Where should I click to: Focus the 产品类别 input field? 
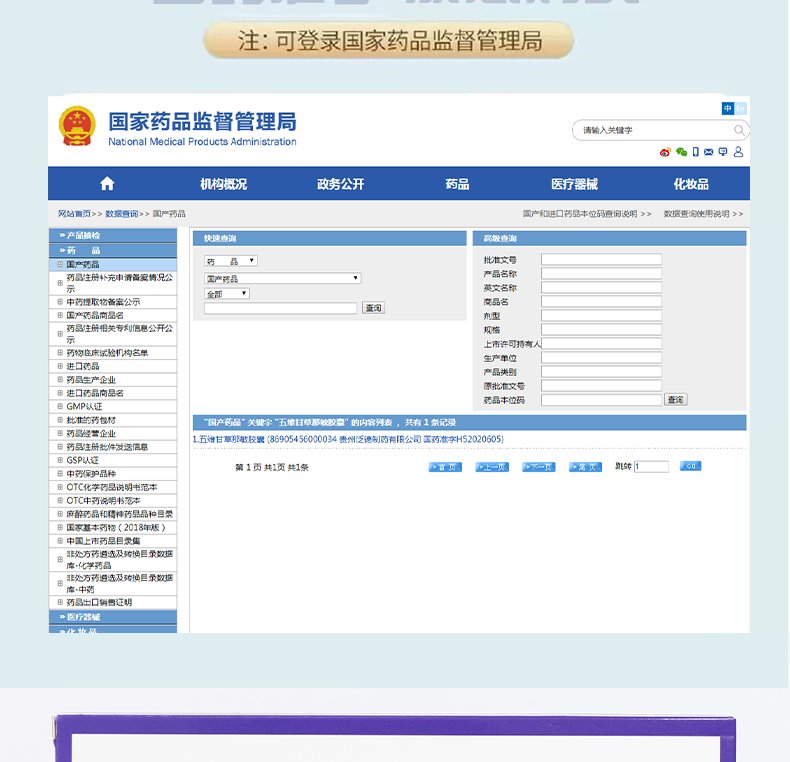point(601,372)
